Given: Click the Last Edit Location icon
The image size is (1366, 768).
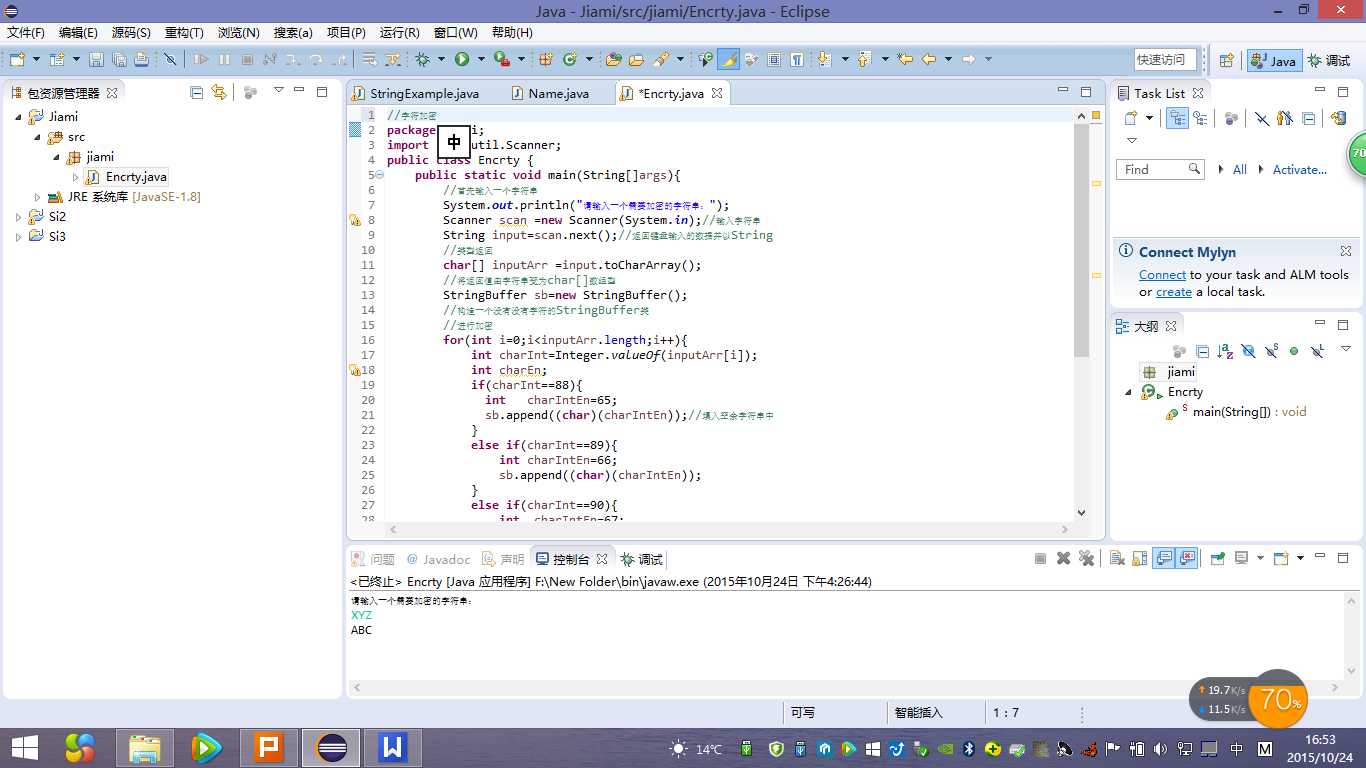Looking at the screenshot, I should [905, 60].
